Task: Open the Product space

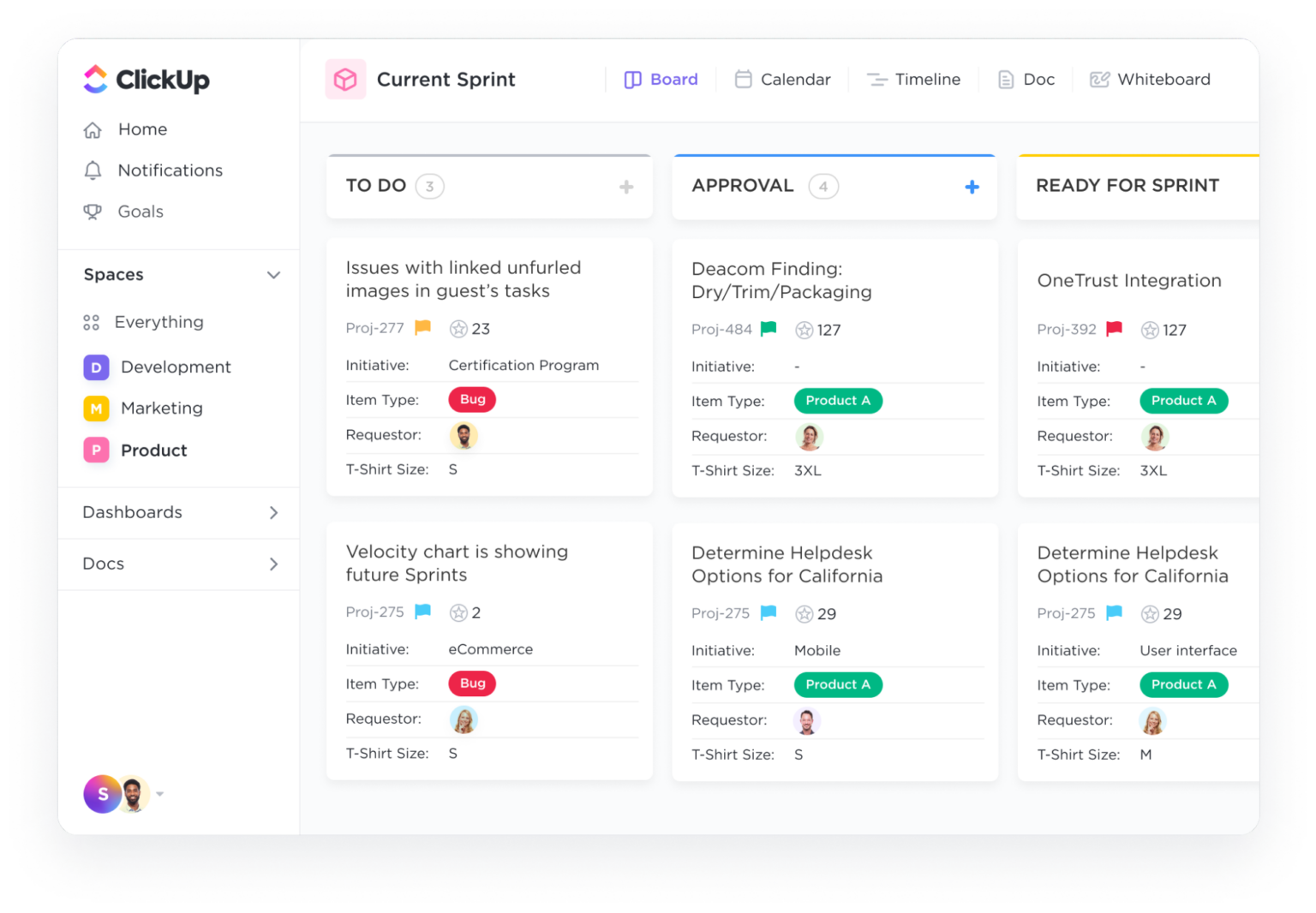Action: 153,450
